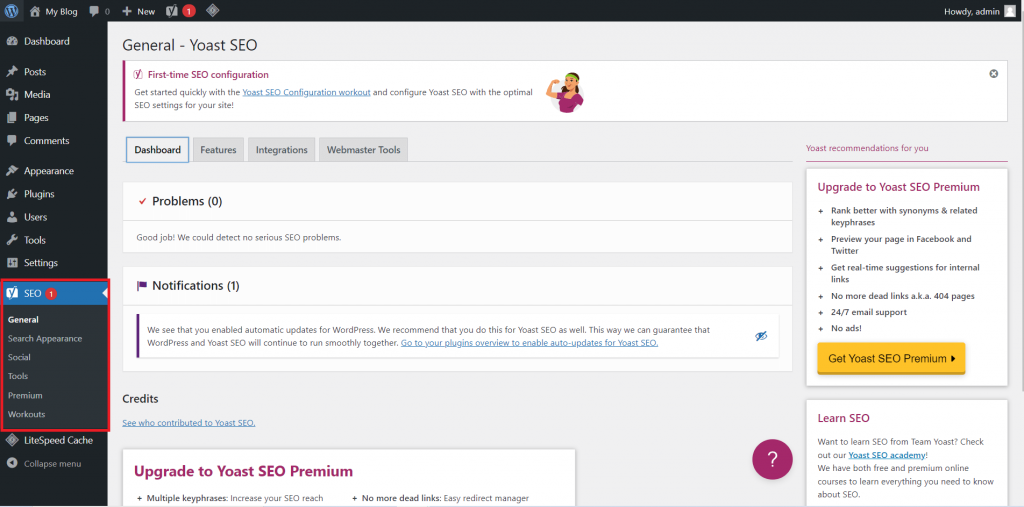Open Yoast SEO academy link
Image resolution: width=1024 pixels, height=507 pixels.
click(887, 455)
